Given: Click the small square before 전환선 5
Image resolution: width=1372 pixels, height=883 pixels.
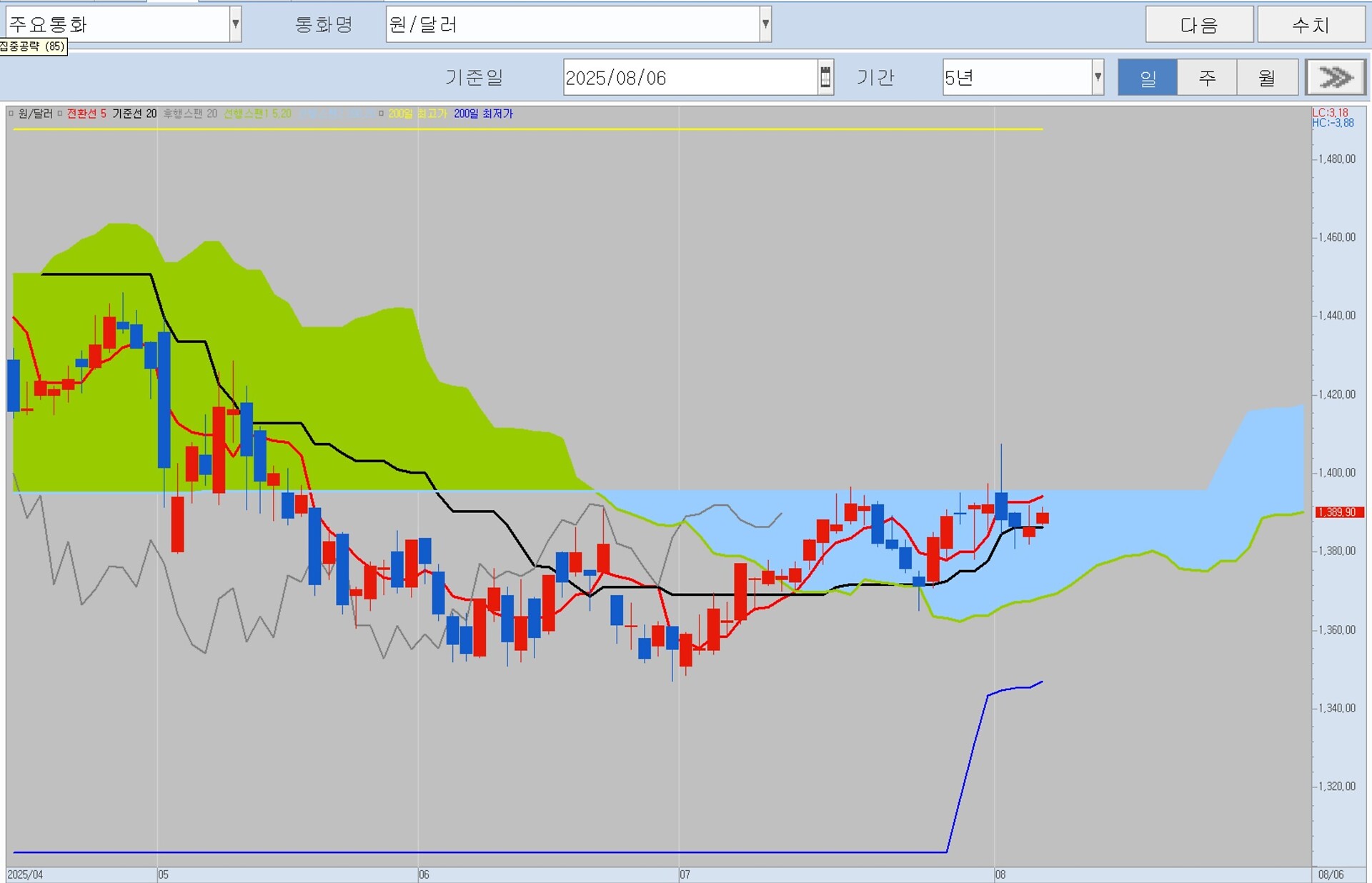Looking at the screenshot, I should (x=60, y=114).
